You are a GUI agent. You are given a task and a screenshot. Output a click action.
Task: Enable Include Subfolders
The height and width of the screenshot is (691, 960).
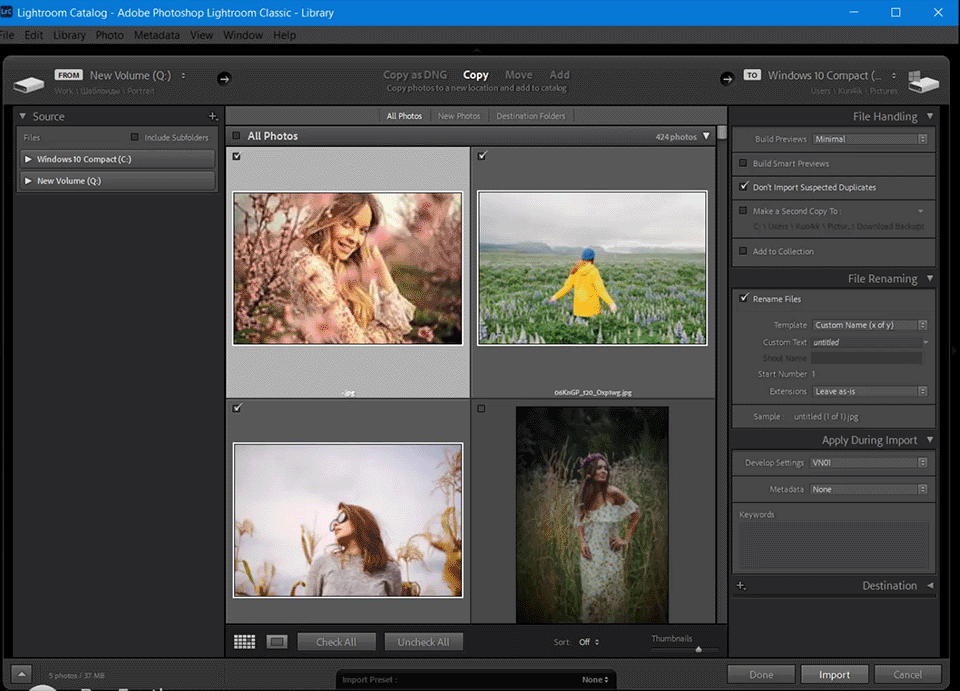tap(135, 137)
